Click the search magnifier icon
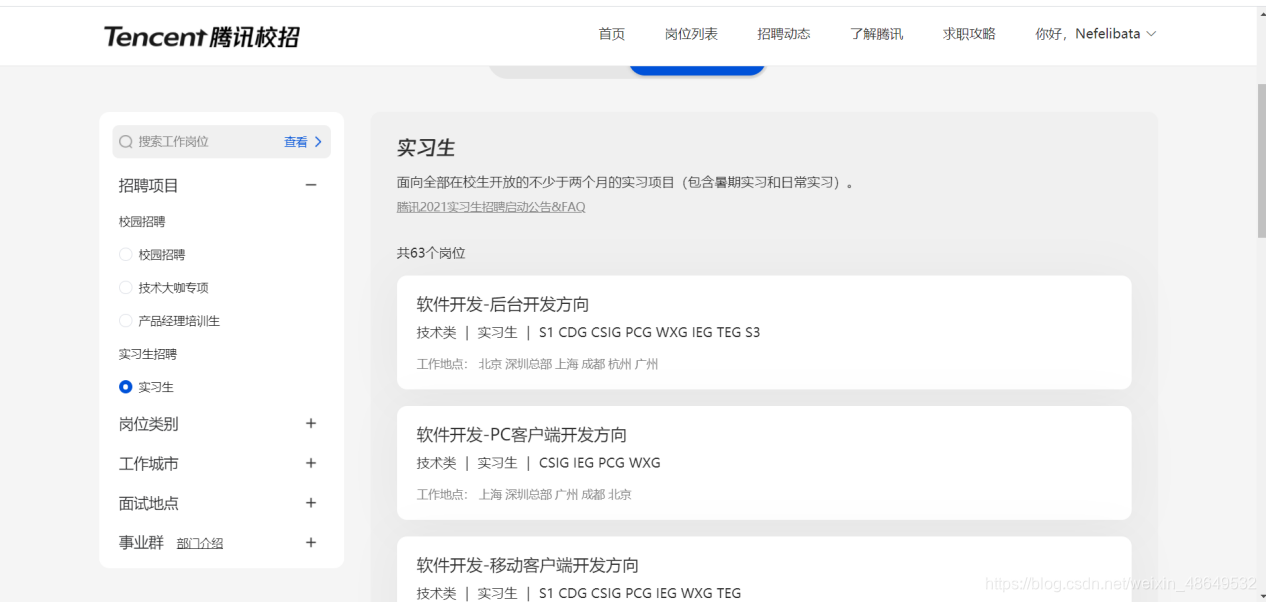 point(126,142)
